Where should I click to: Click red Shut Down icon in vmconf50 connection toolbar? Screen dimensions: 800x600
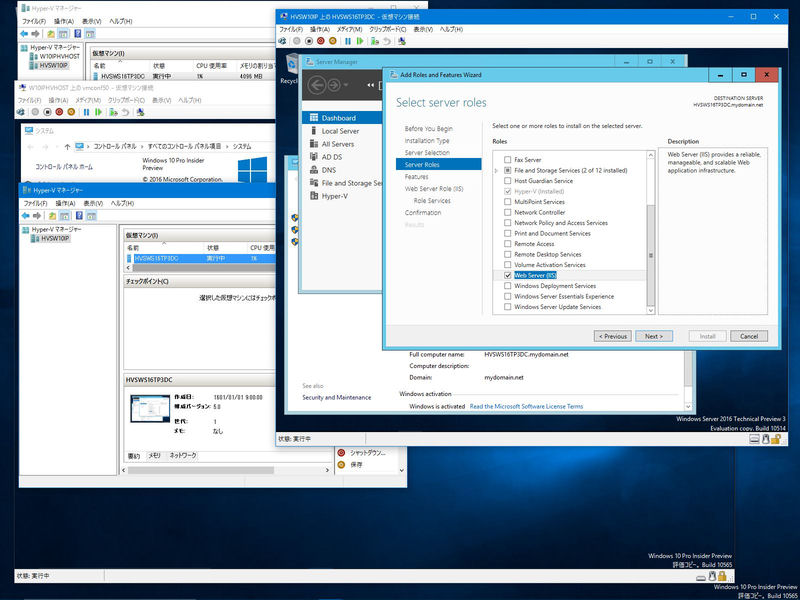pyautogui.click(x=59, y=112)
